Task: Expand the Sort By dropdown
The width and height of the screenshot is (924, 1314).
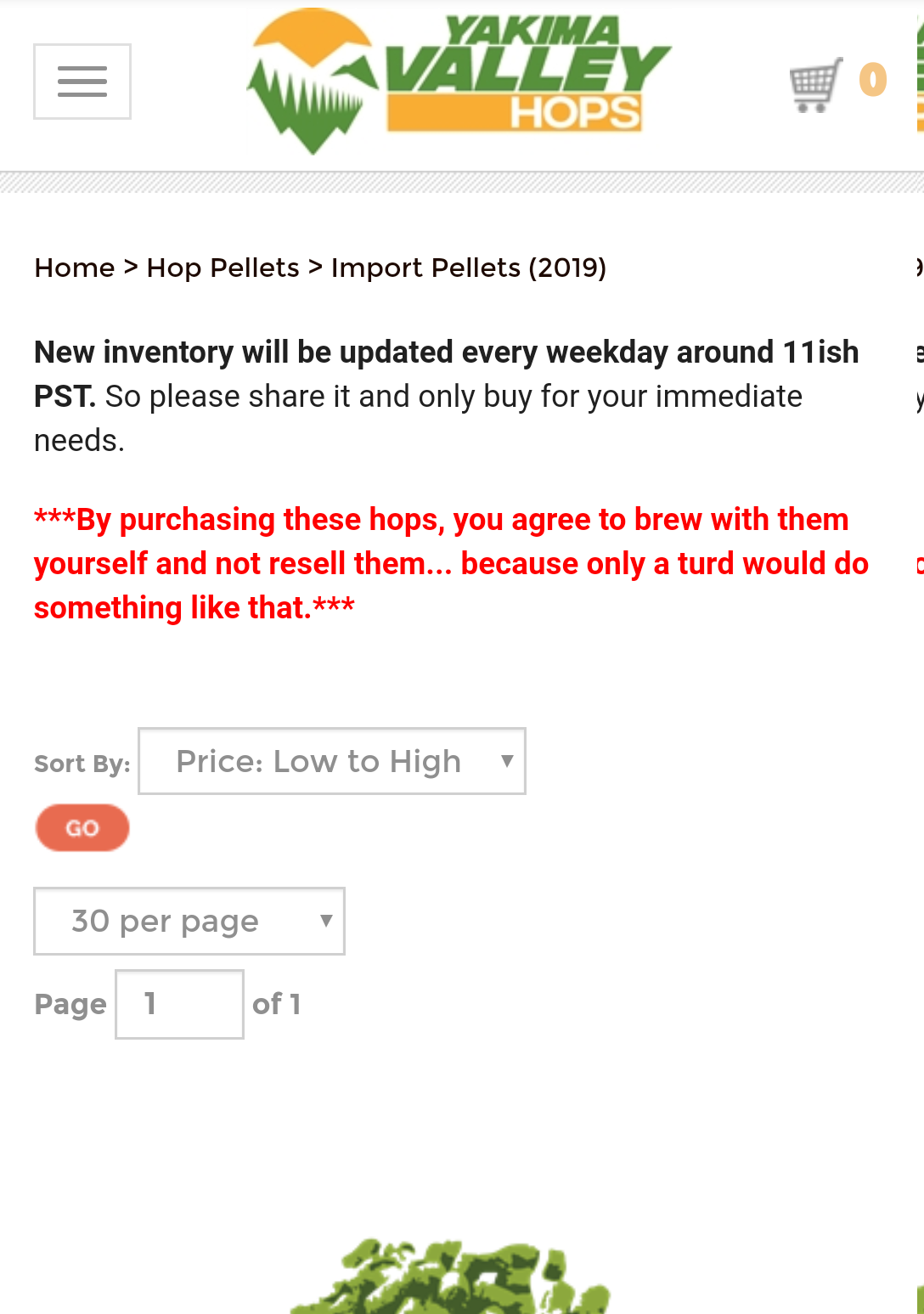Action: tap(332, 761)
